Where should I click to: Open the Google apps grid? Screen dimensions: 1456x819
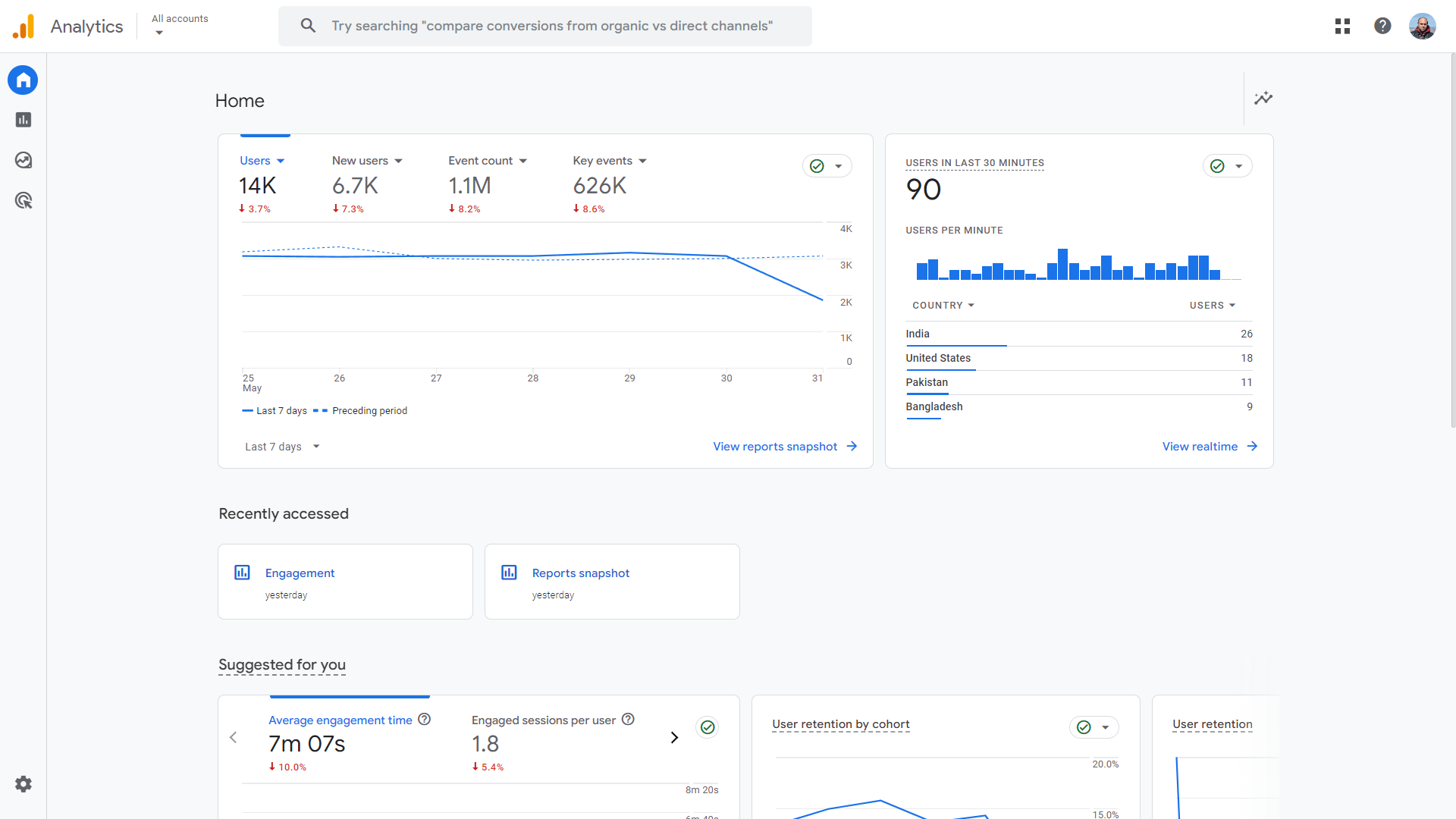1342,27
